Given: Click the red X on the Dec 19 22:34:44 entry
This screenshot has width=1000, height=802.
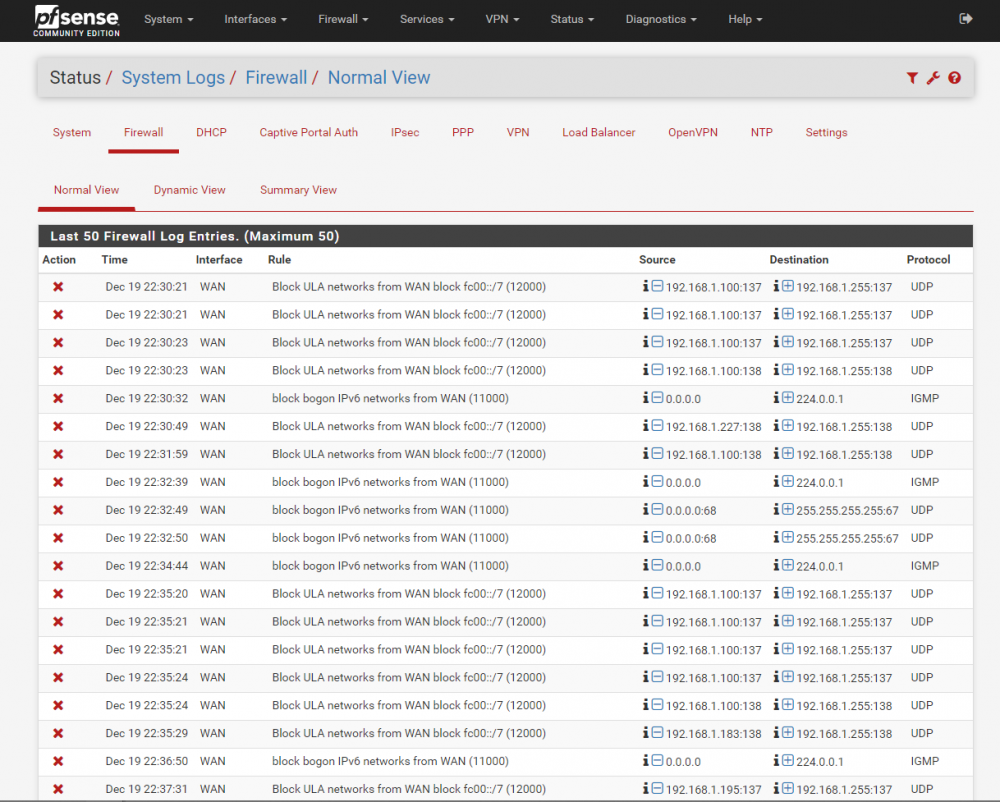Looking at the screenshot, I should [x=58, y=566].
